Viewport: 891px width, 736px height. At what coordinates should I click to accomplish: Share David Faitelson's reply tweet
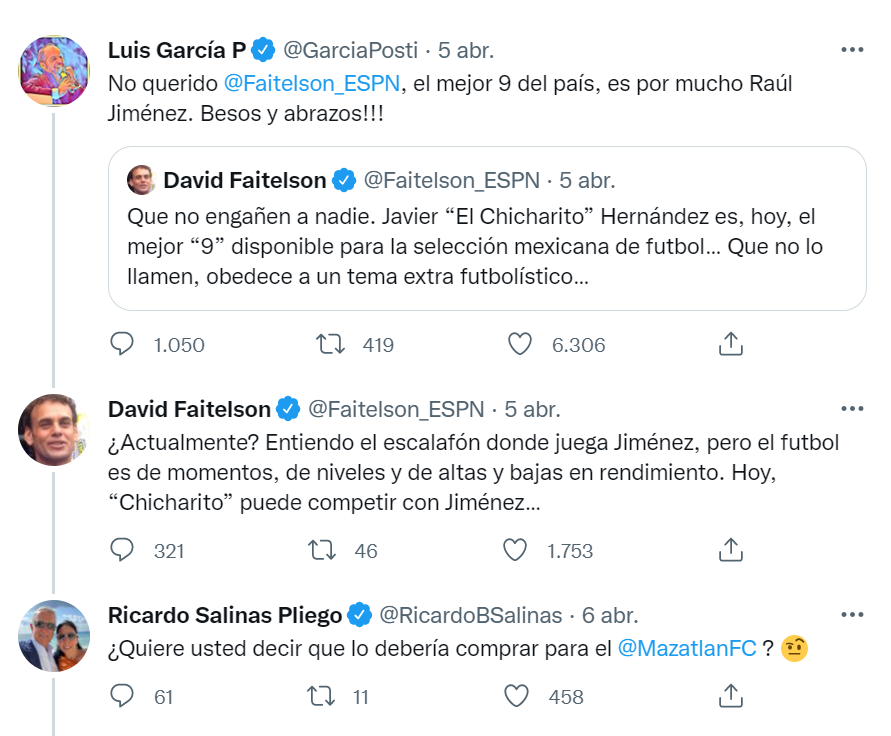731,550
